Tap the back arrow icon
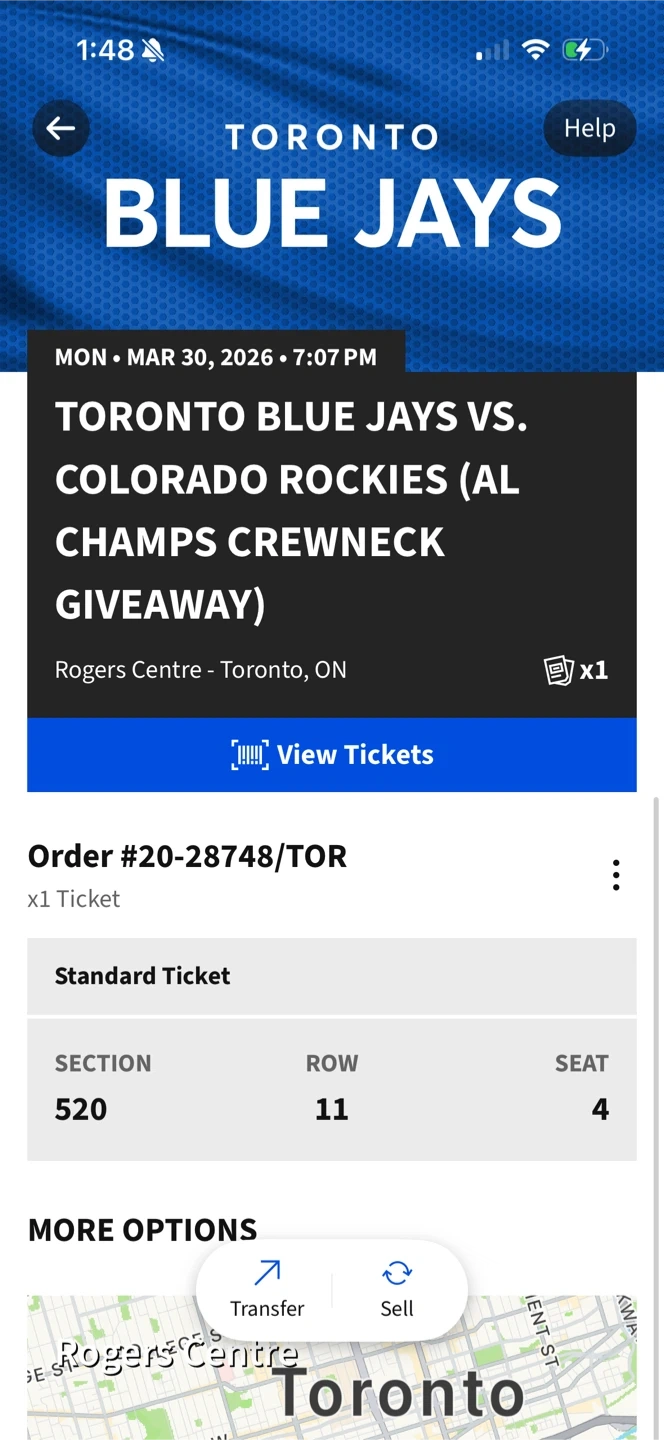This screenshot has width=664, height=1440. click(x=61, y=128)
